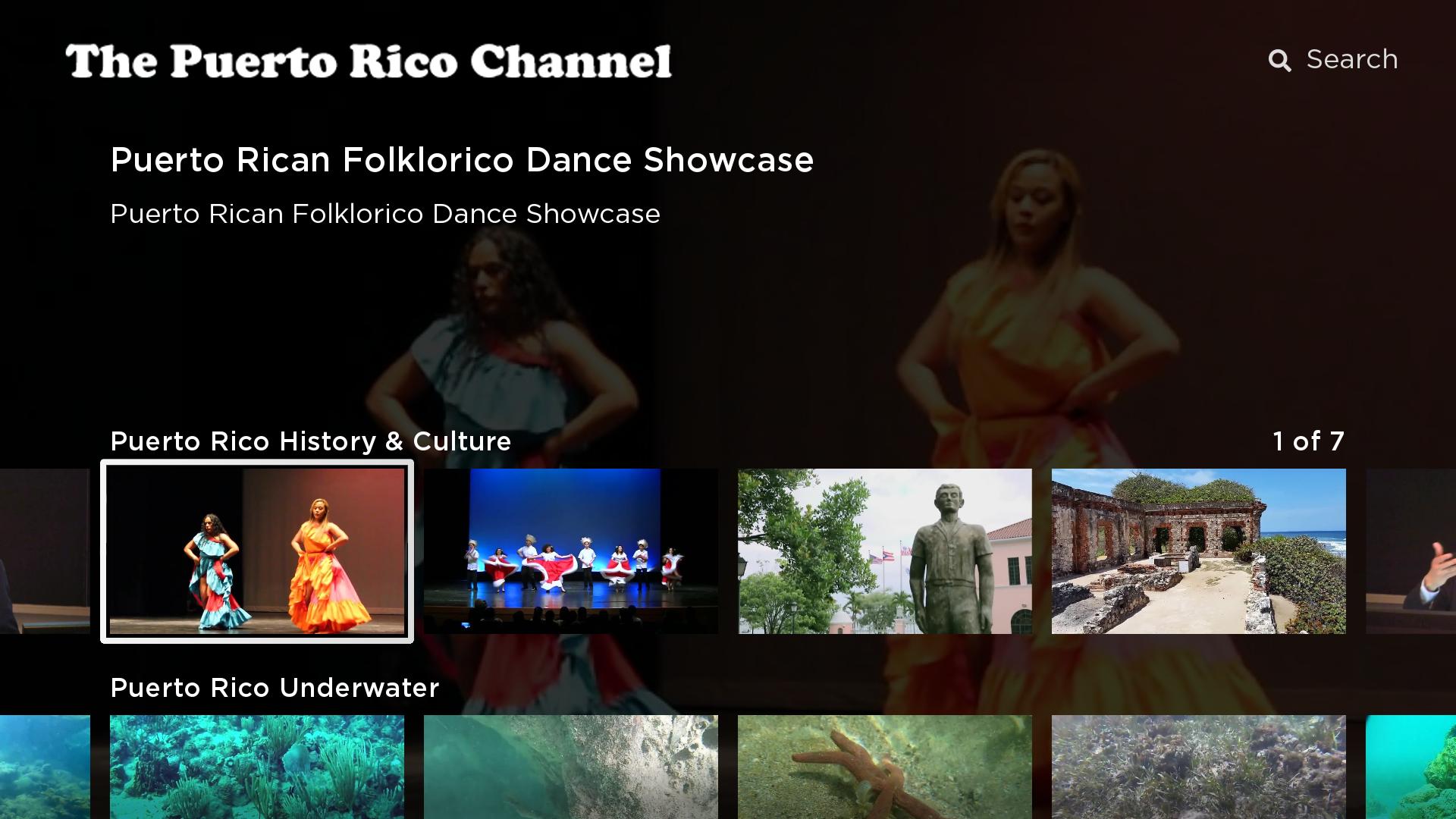Click The Puerto Rico Channel logo
This screenshot has width=1456, height=819.
pyautogui.click(x=369, y=61)
